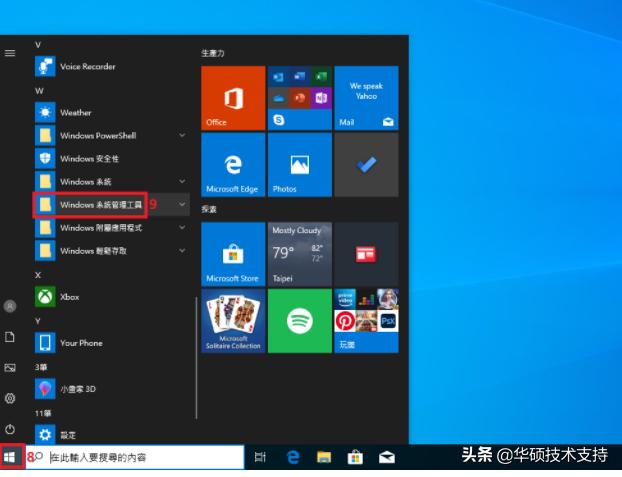Open the Office apps group tile with Skype
This screenshot has width=622, height=477.
click(x=300, y=98)
